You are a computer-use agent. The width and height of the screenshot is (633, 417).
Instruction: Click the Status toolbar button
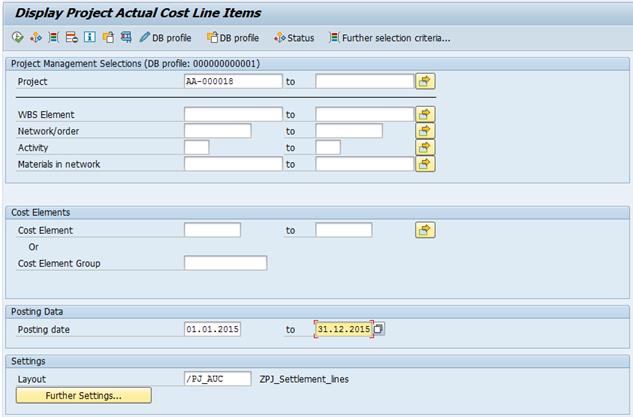294,38
